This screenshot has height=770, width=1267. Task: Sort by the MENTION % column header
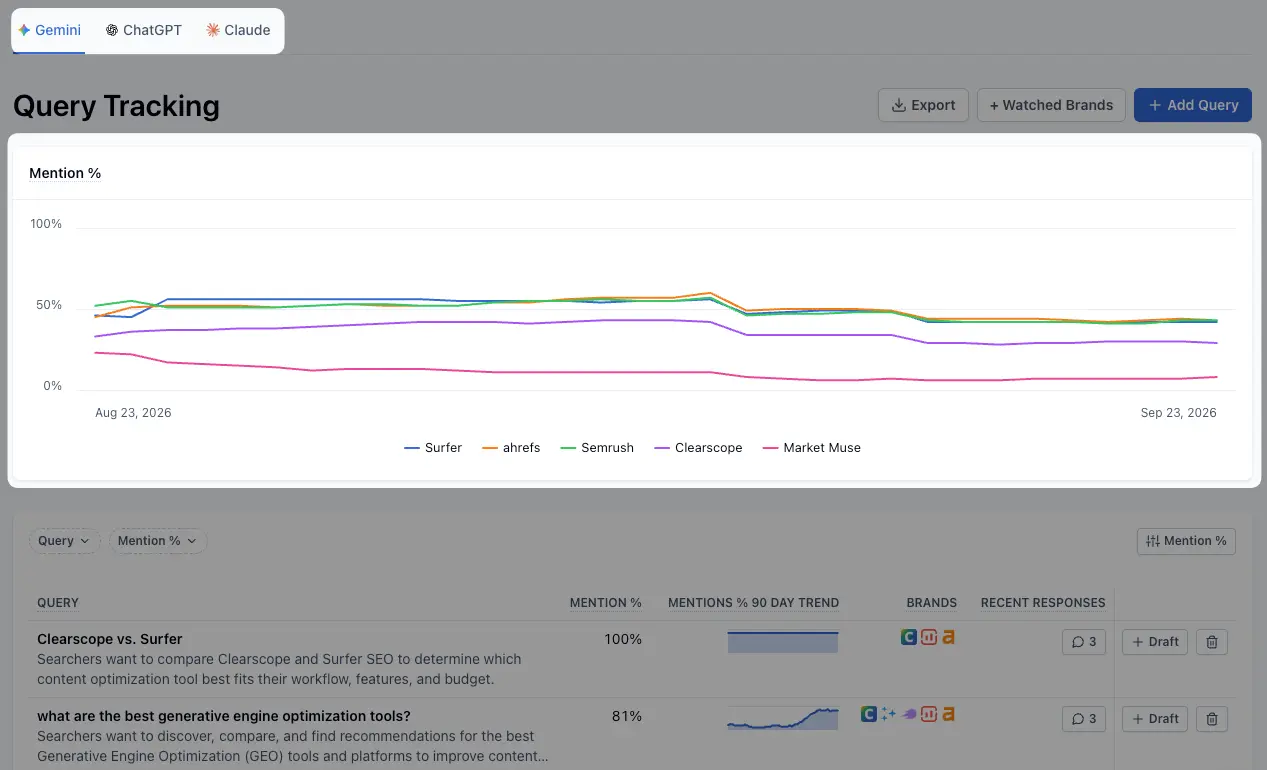click(x=606, y=603)
